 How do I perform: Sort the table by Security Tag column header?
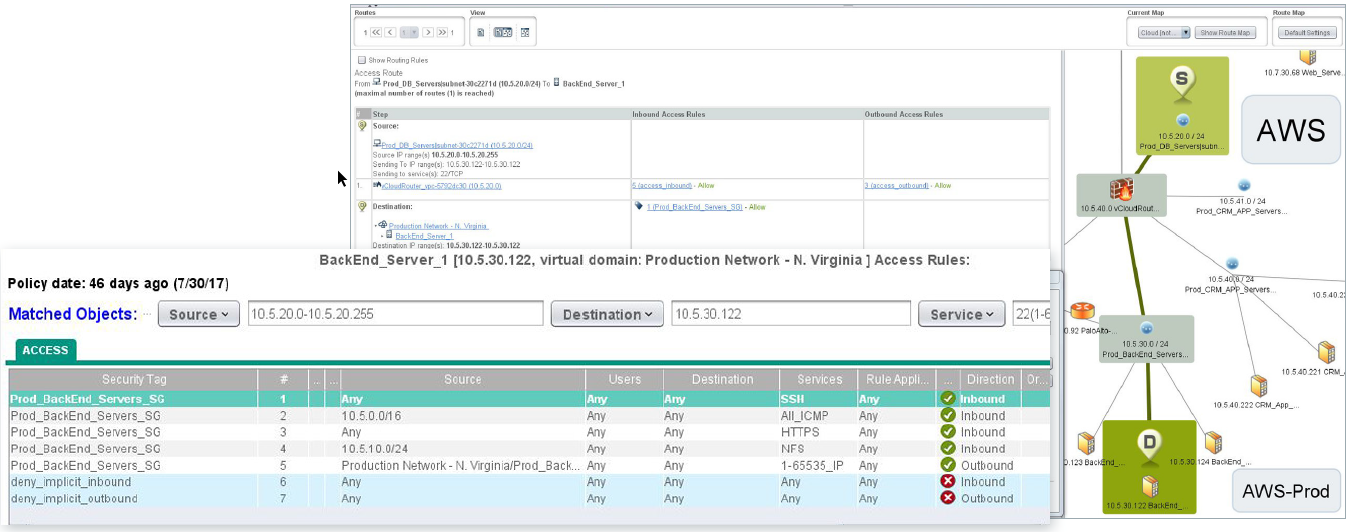pos(133,379)
